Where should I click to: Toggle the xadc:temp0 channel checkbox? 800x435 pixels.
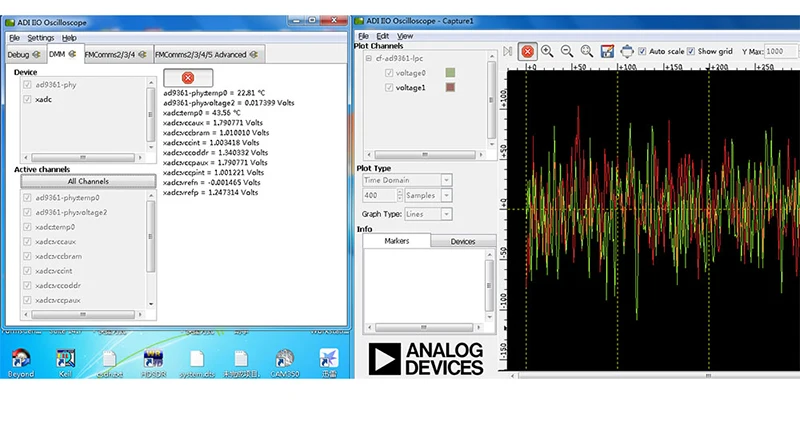[x=28, y=227]
